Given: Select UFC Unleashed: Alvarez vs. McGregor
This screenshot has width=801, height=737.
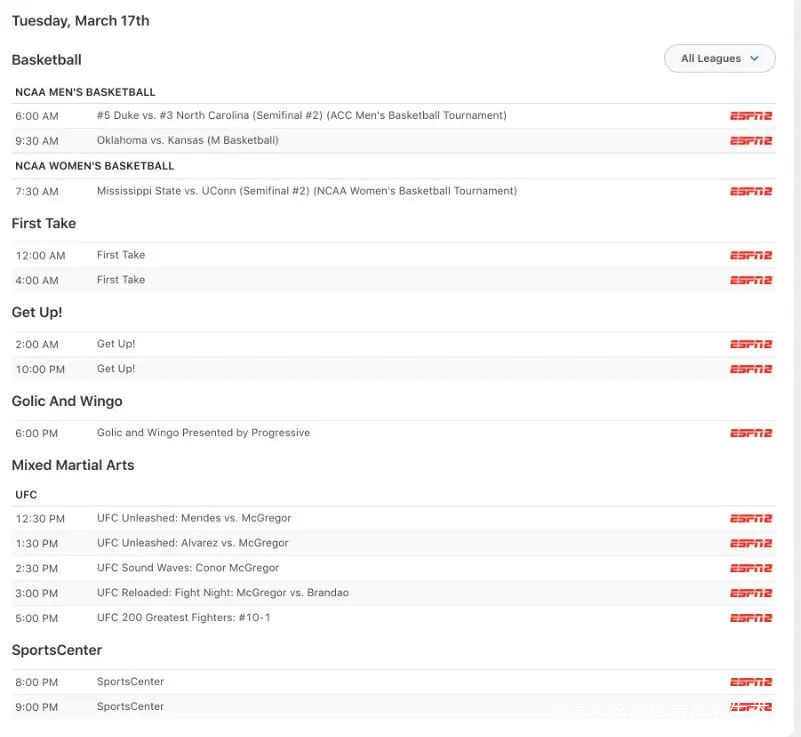Looking at the screenshot, I should coord(192,543).
